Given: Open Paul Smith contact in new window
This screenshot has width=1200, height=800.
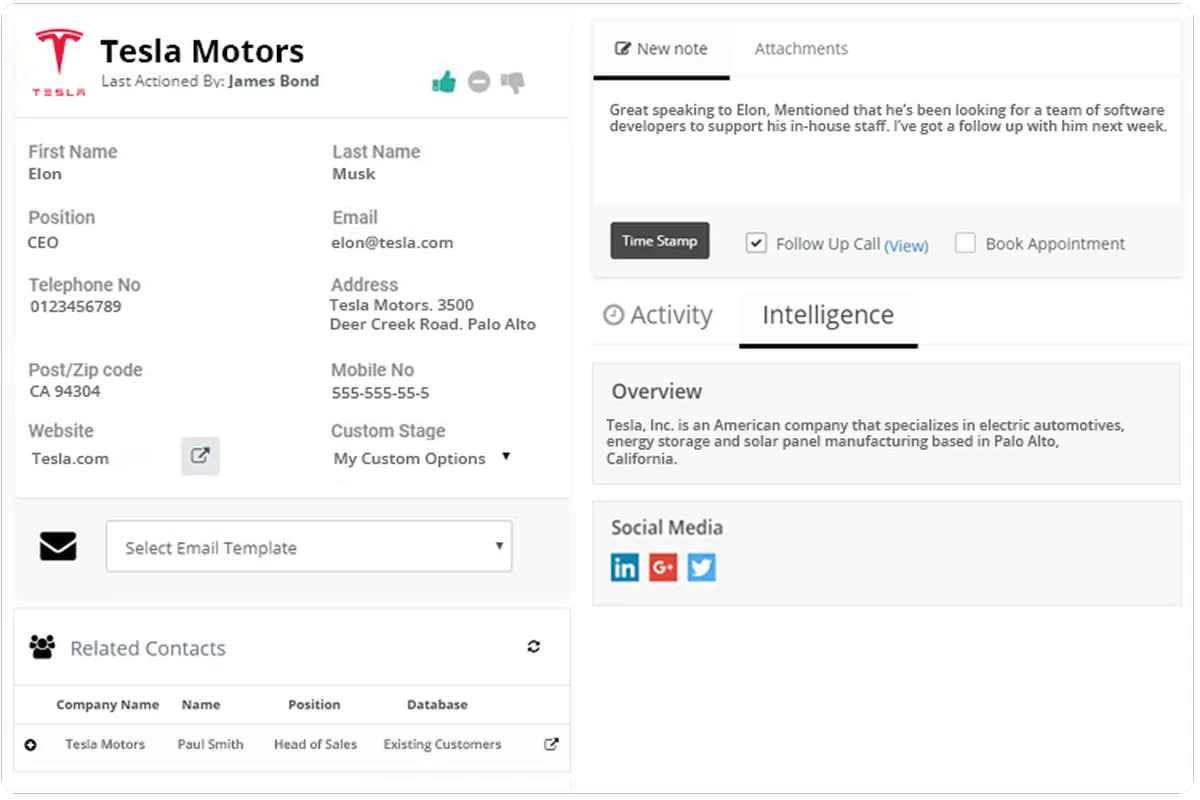Looking at the screenshot, I should (551, 744).
